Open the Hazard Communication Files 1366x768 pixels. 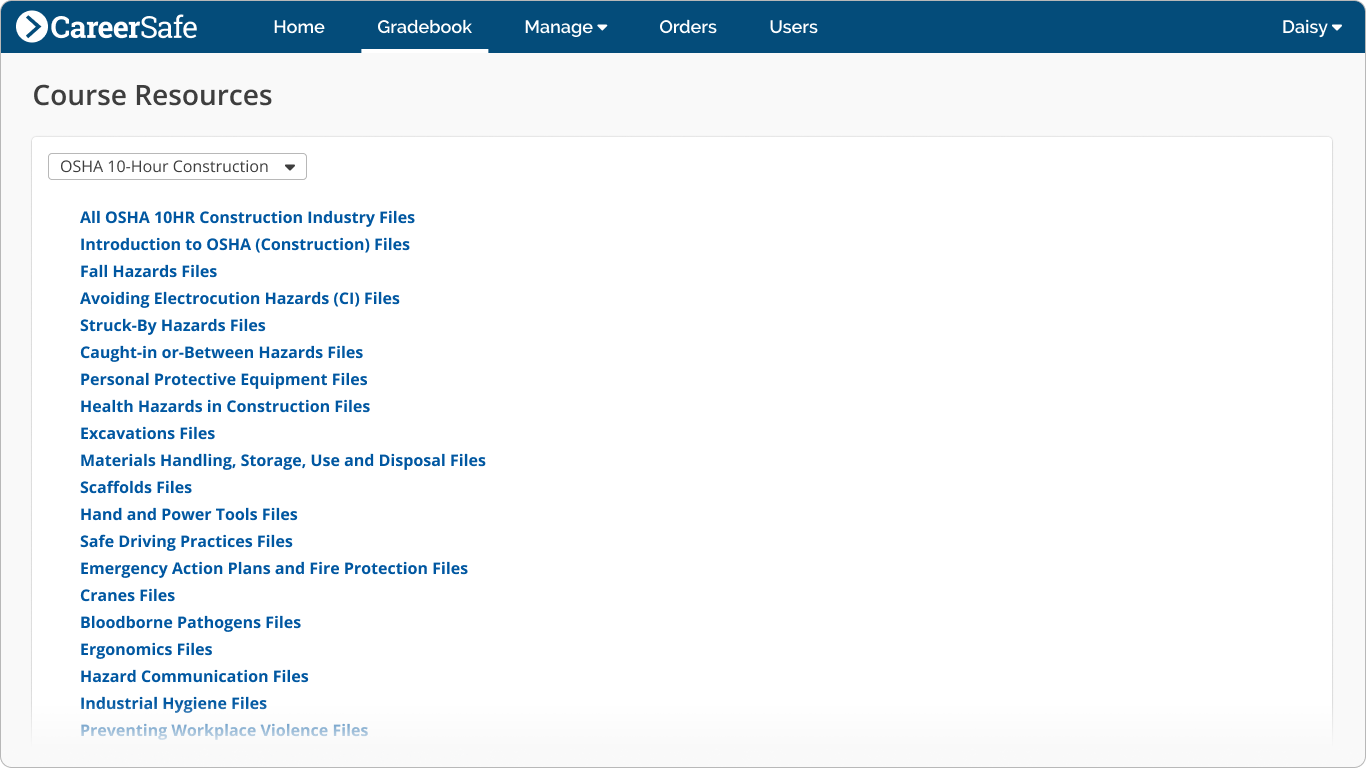(194, 676)
